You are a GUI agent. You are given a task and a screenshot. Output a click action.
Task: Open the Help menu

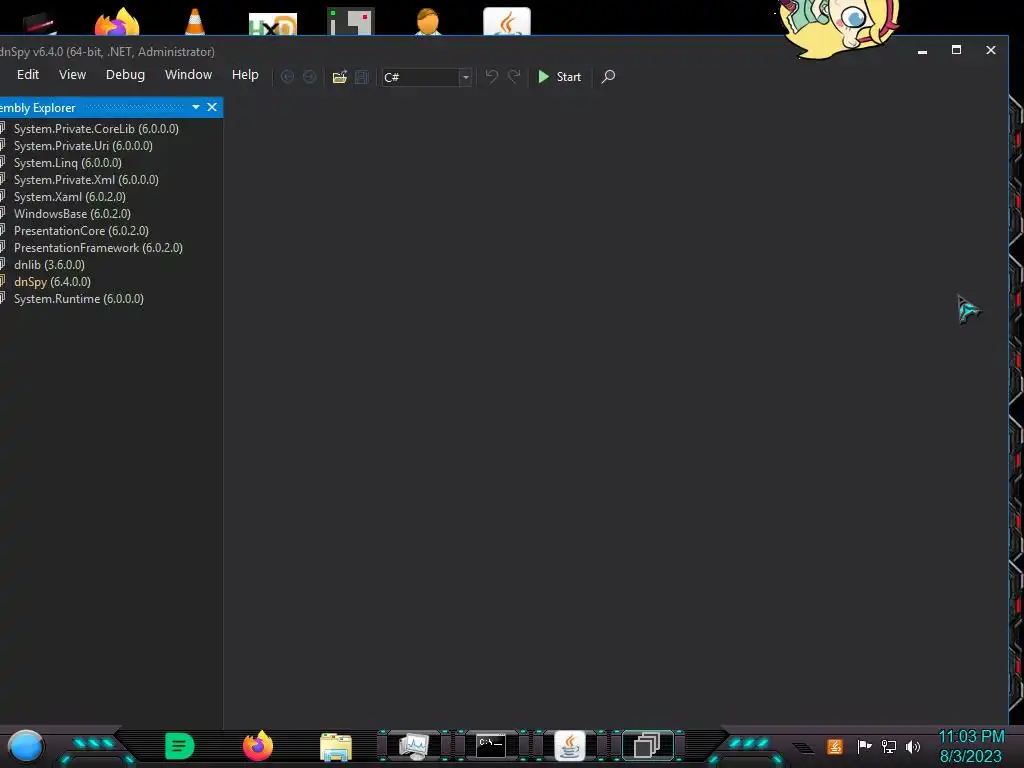[x=245, y=75]
